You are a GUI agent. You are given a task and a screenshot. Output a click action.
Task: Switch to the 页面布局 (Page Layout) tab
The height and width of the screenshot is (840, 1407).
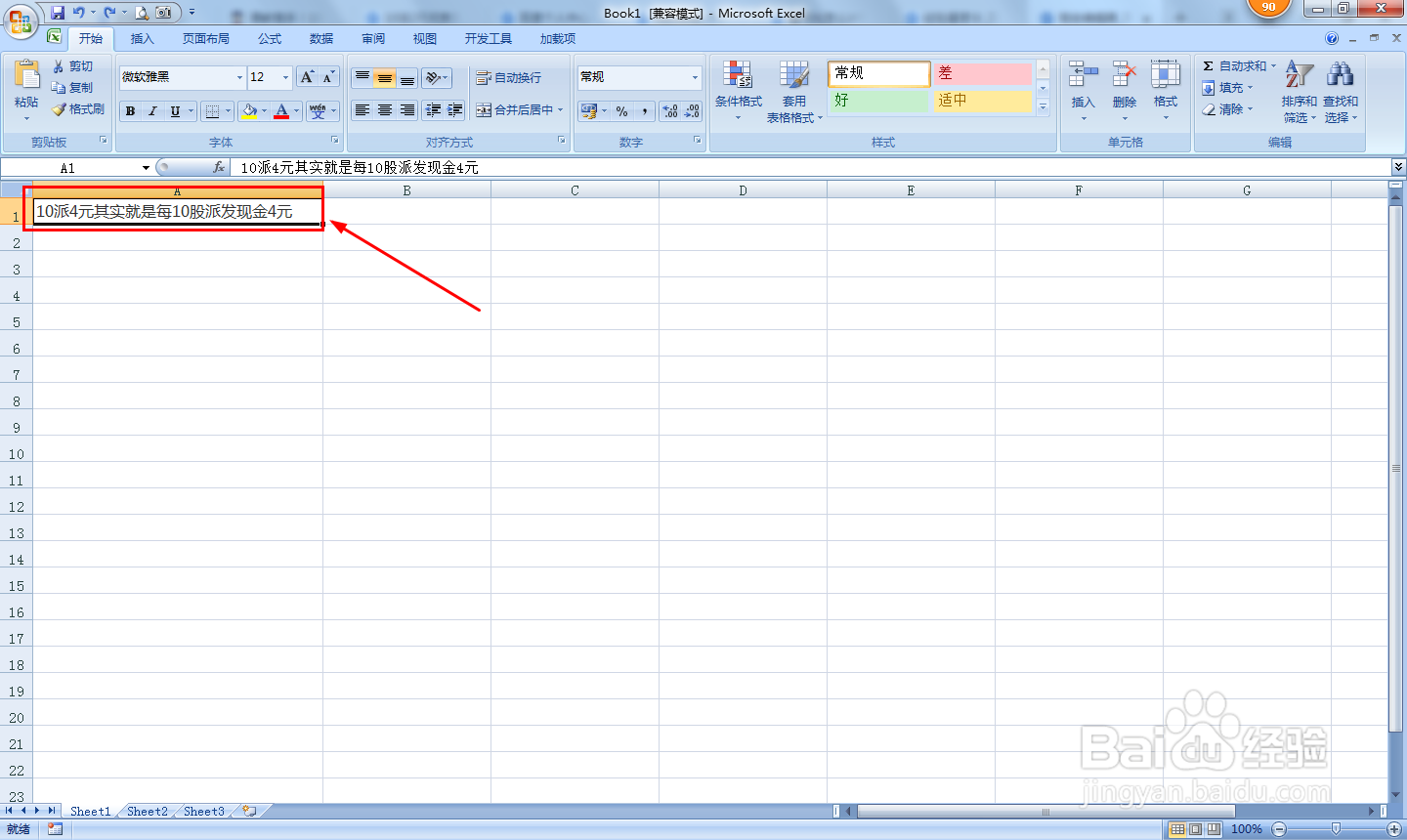click(x=206, y=39)
